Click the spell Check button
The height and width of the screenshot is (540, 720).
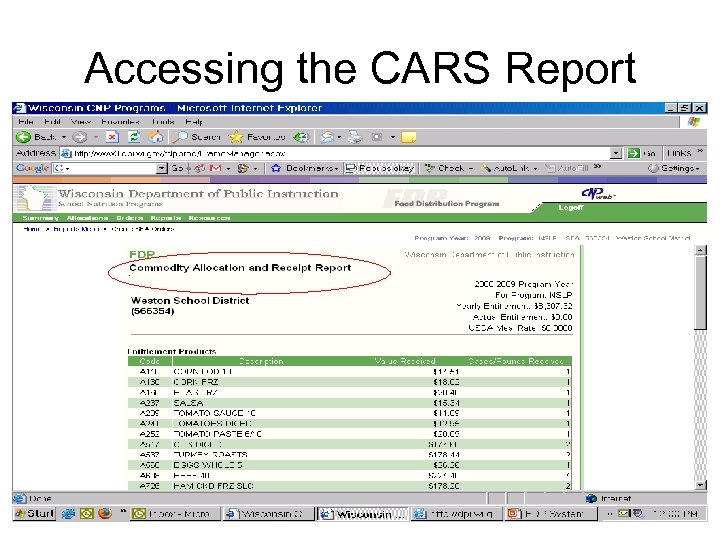tap(445, 169)
